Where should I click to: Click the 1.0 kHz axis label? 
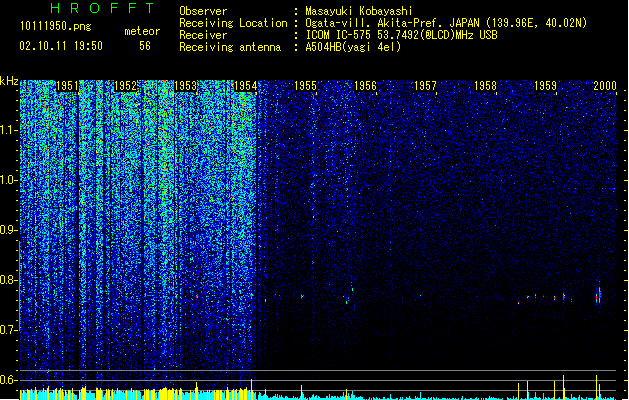tap(9, 180)
